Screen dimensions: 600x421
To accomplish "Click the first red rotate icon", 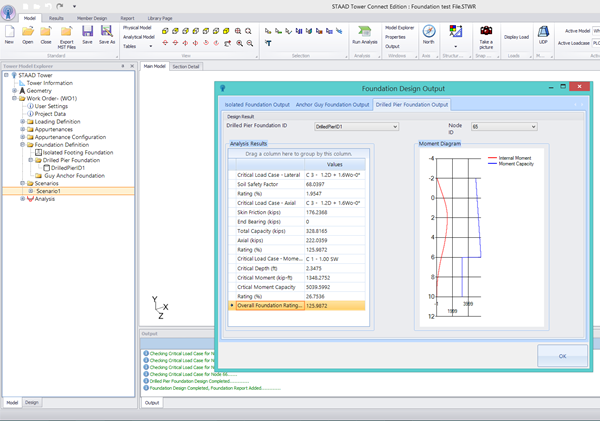I will [165, 43].
